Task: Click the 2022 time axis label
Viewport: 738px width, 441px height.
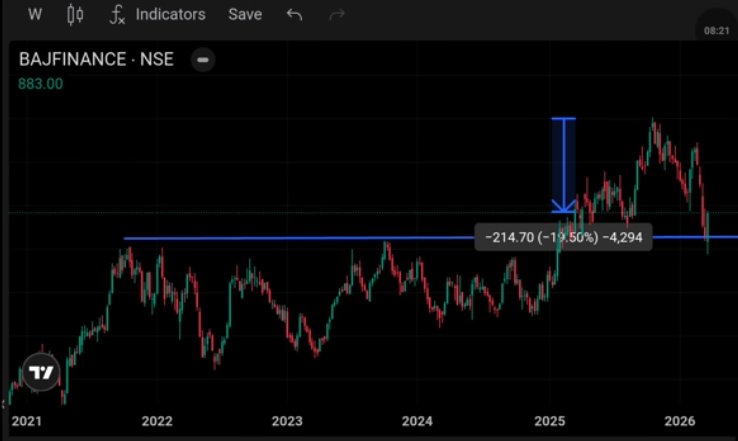Action: [x=157, y=421]
